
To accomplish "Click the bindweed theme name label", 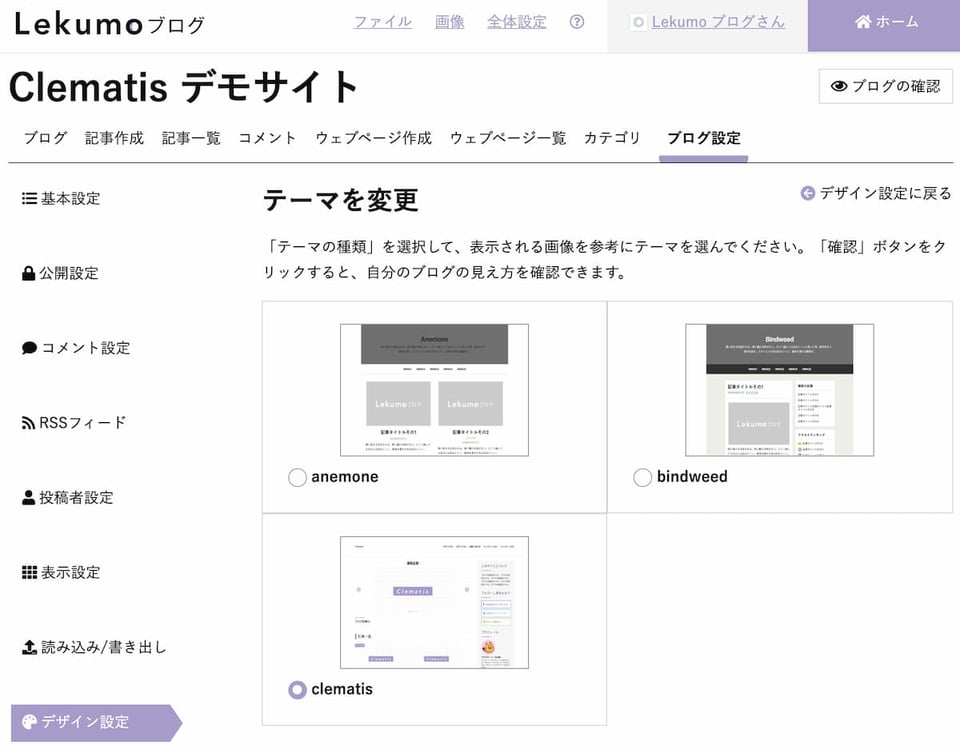I will [692, 477].
